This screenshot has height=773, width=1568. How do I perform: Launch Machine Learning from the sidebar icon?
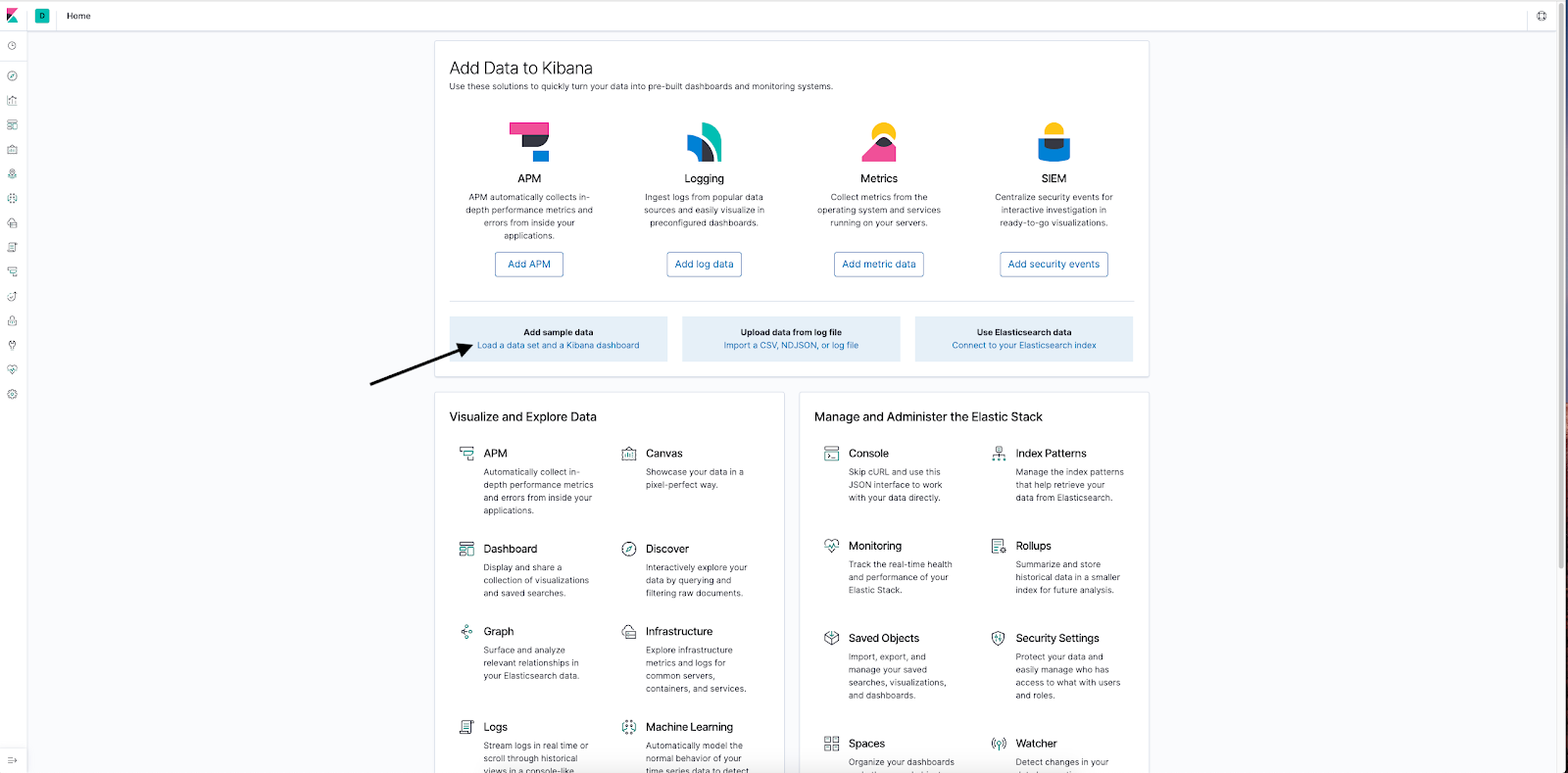click(x=12, y=198)
